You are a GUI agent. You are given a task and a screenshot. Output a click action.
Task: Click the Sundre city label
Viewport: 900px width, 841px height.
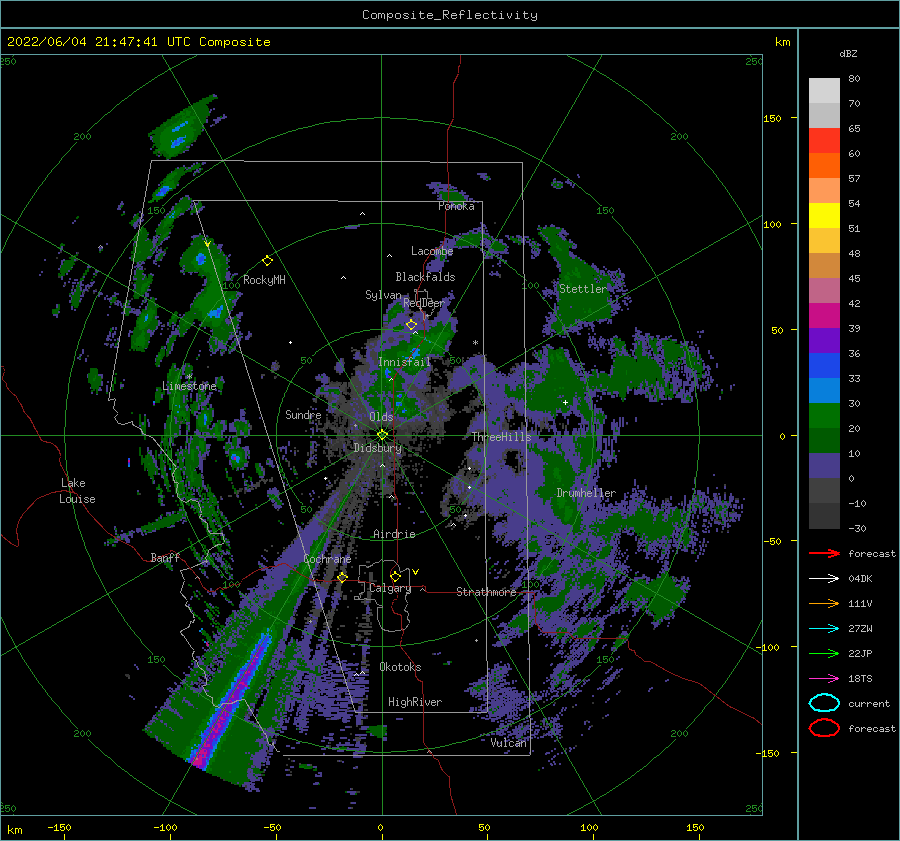[303, 414]
